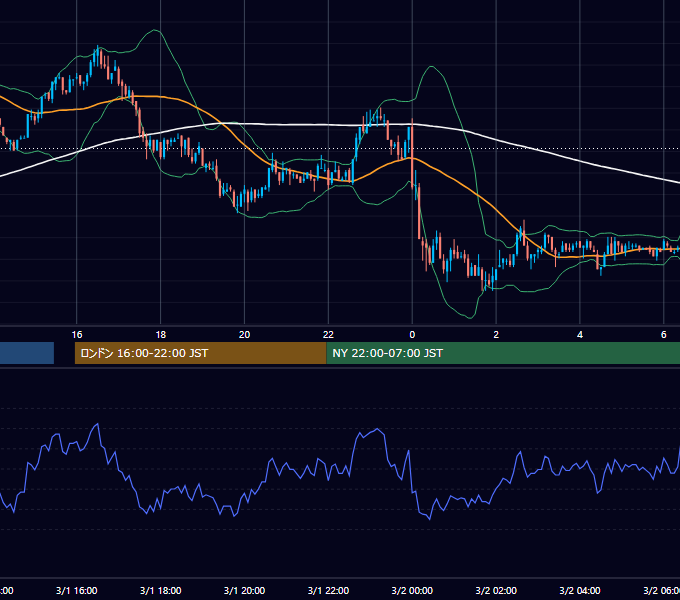Click the hour 22 axis label
Screen dimensions: 680x600
click(328, 335)
